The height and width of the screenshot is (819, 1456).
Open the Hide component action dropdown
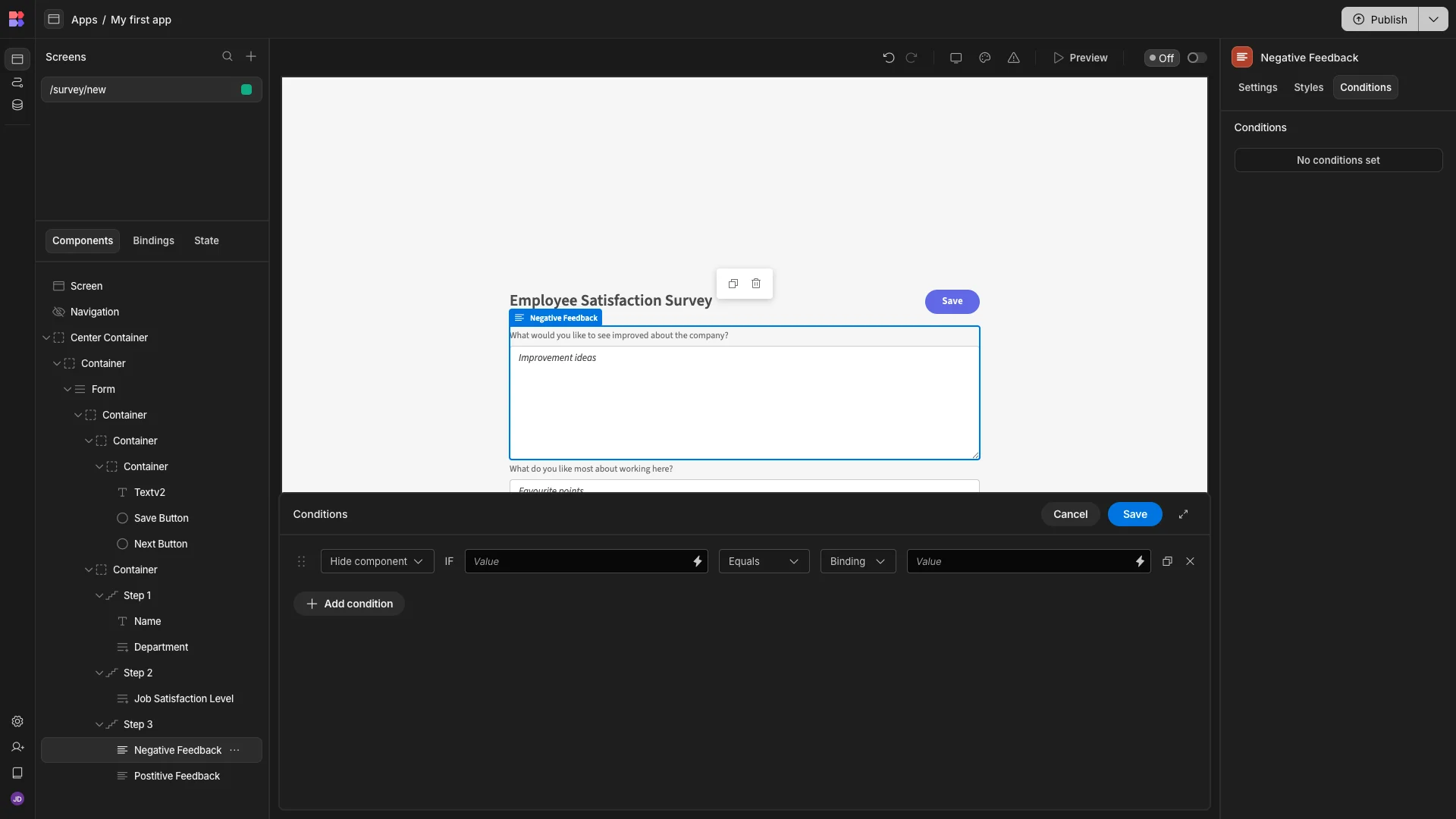coord(377,561)
